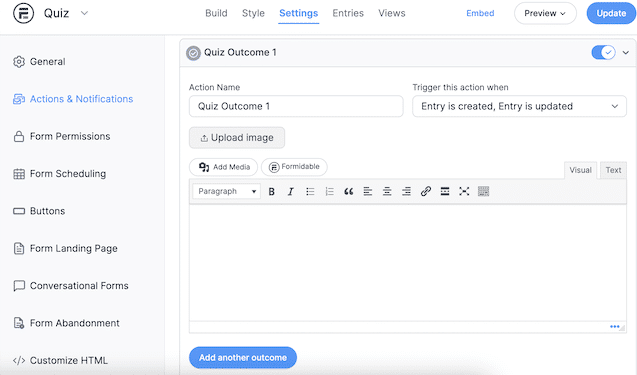
Task: Open Form Landing Page settings
Action: tap(74, 248)
